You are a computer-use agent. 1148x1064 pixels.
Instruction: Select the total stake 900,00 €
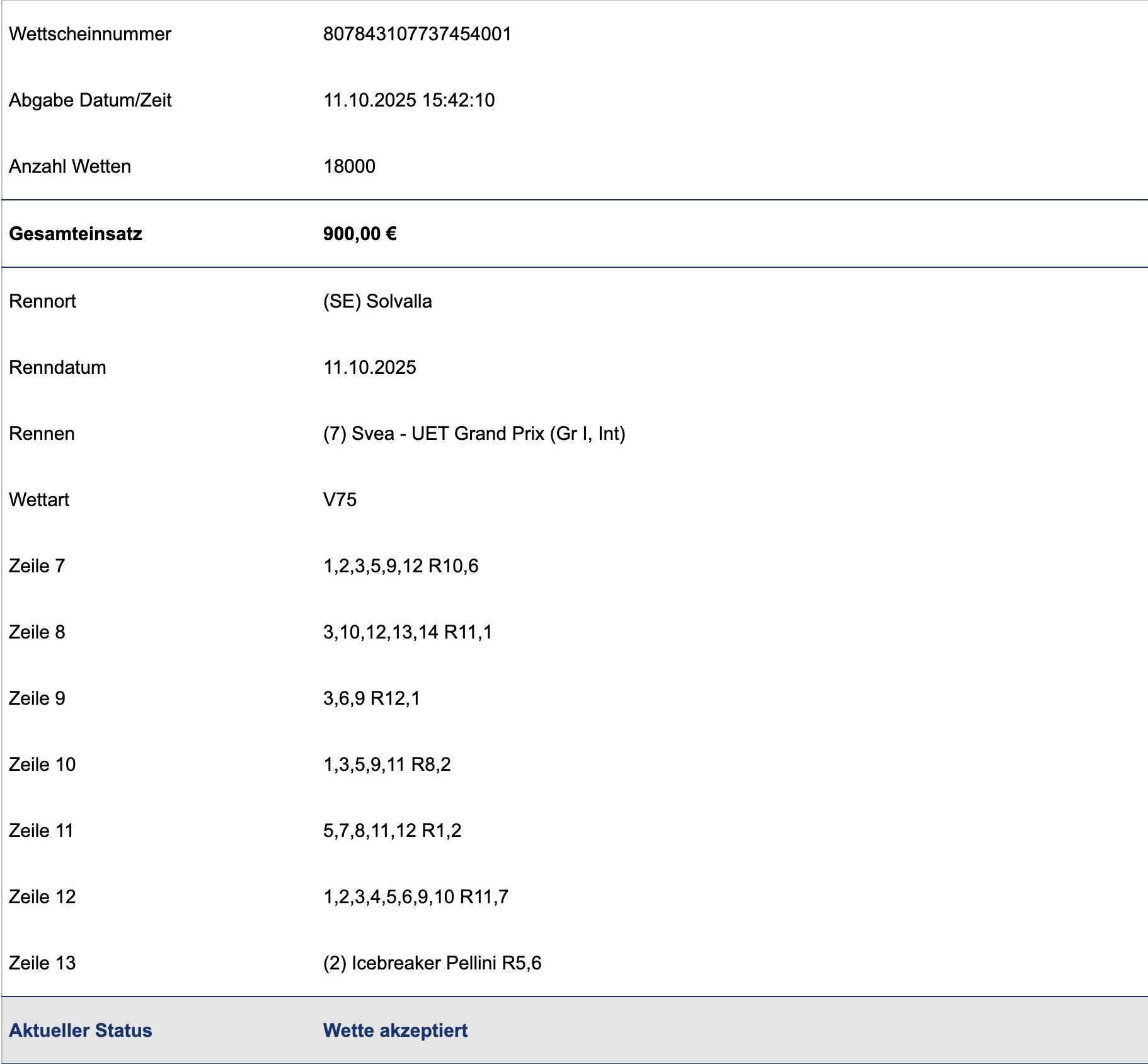360,234
